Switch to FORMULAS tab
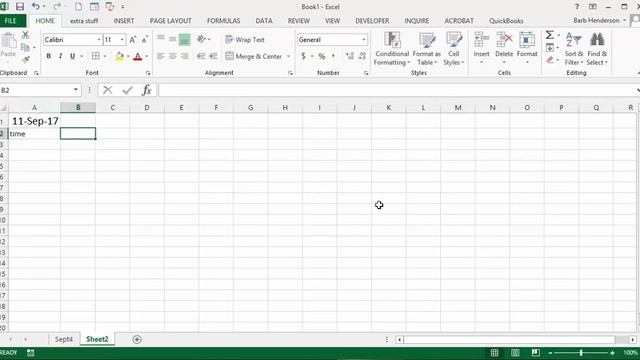This screenshot has height=360, width=640. [223, 21]
